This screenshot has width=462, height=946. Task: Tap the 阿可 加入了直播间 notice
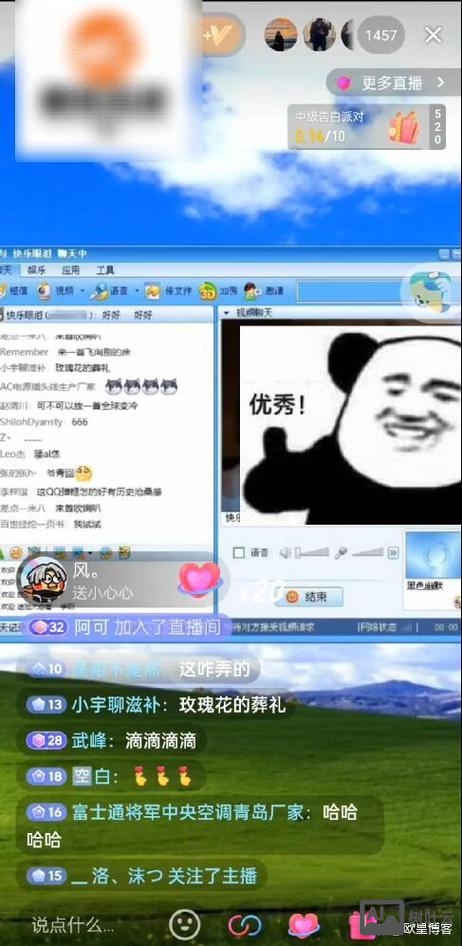click(x=127, y=627)
